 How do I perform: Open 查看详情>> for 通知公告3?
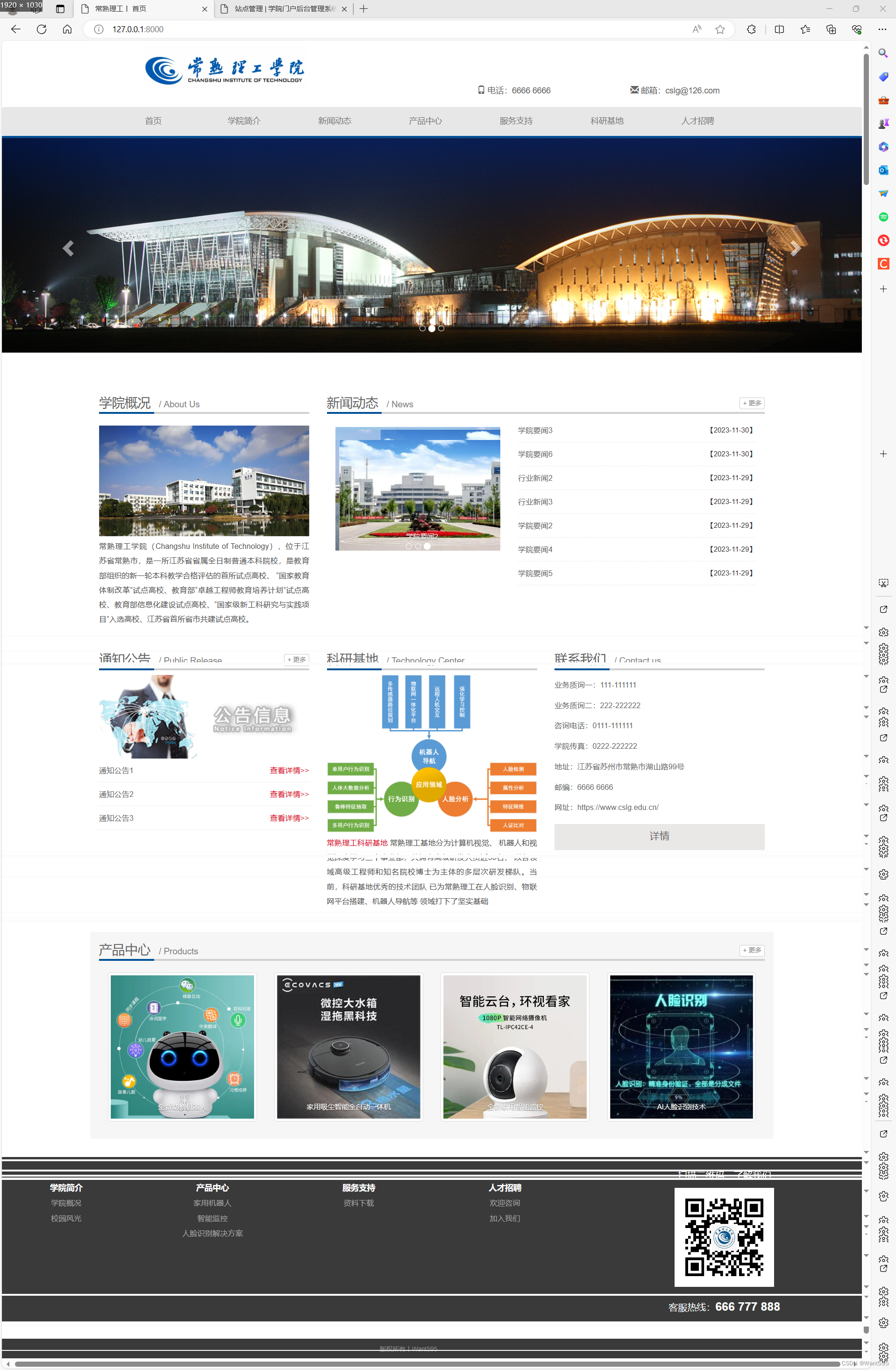click(x=289, y=818)
